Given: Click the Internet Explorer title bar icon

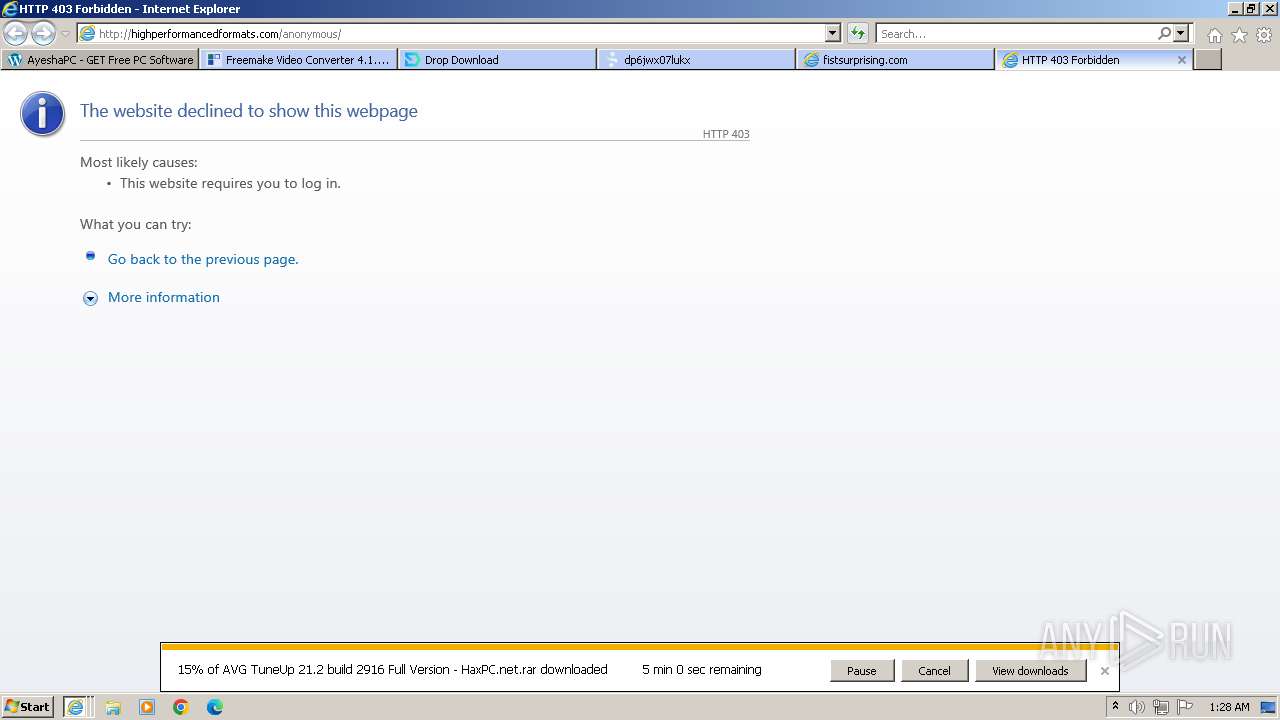Looking at the screenshot, I should pyautogui.click(x=9, y=9).
